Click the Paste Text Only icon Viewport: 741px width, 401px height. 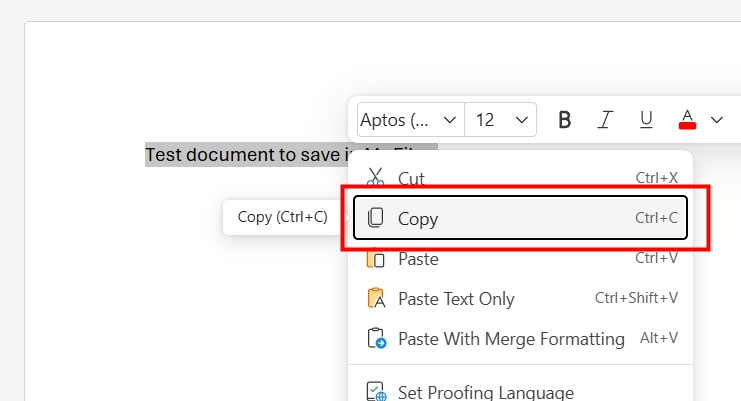click(x=376, y=299)
